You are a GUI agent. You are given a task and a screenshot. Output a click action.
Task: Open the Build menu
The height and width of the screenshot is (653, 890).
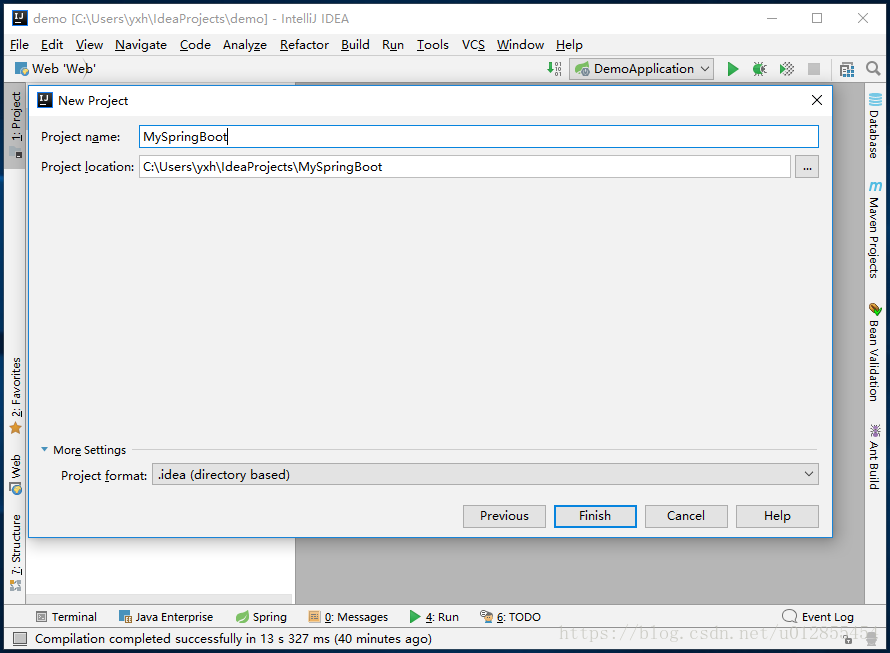coord(355,45)
